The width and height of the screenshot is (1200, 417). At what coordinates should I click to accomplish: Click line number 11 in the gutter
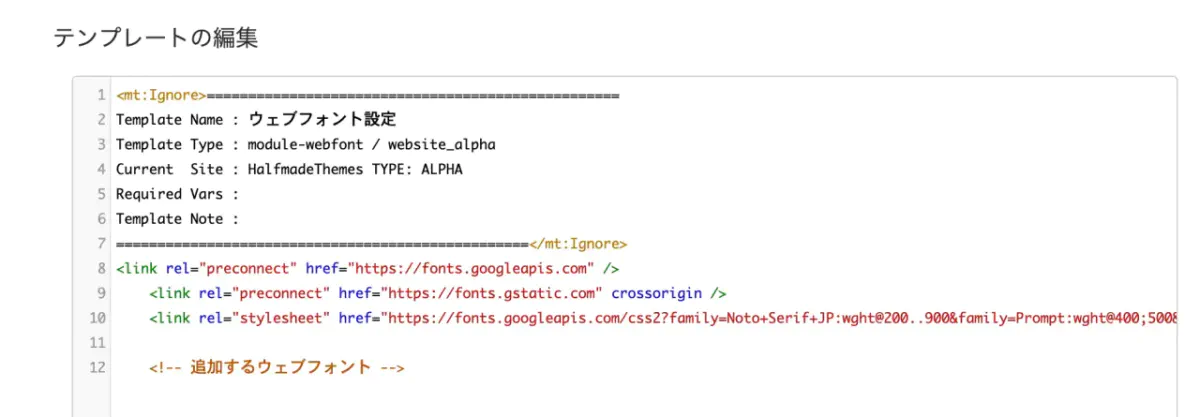click(98, 343)
